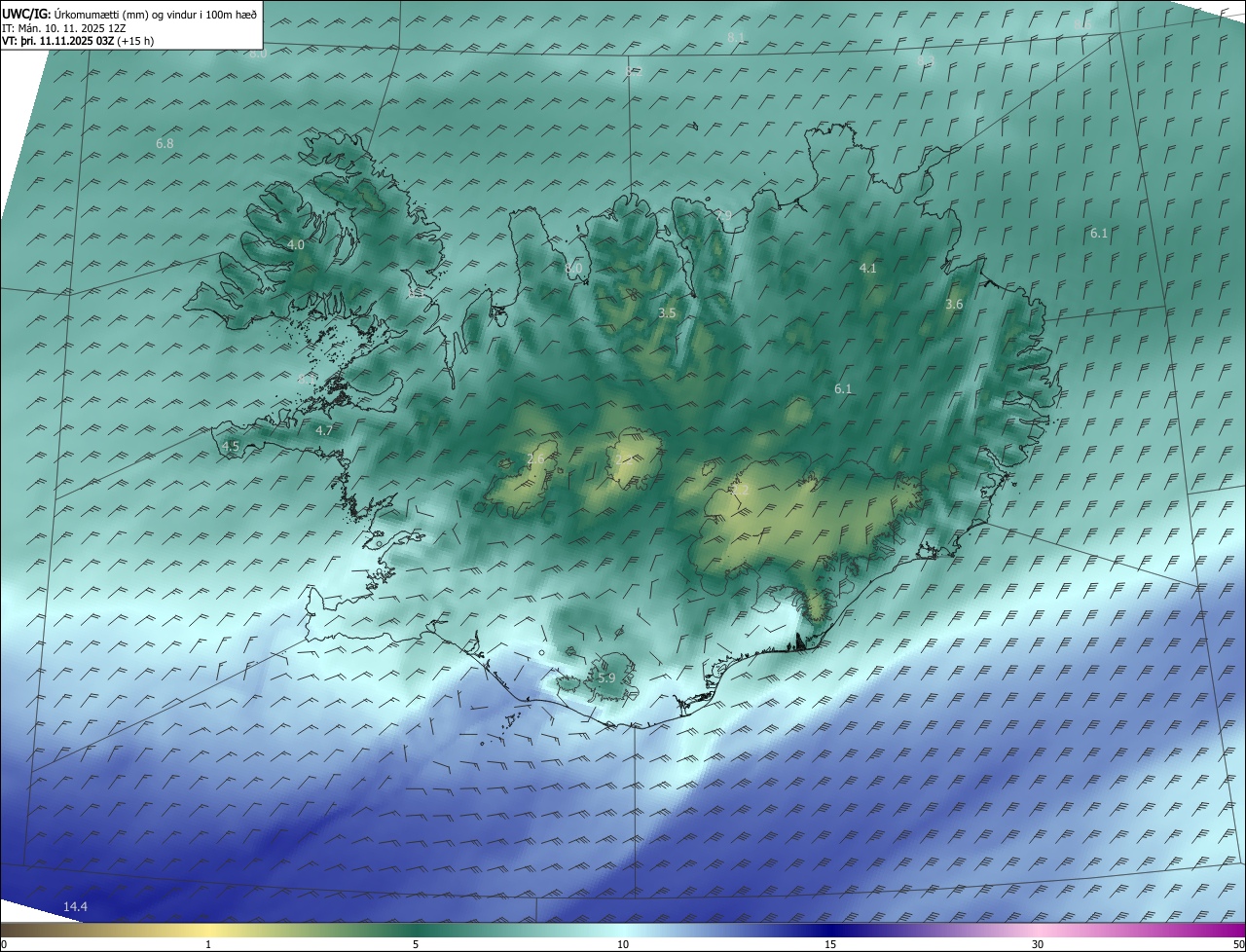Screen dimensions: 1246x952
Task: Click the 4.0 value label in the Westfjords
Action: coord(296,245)
